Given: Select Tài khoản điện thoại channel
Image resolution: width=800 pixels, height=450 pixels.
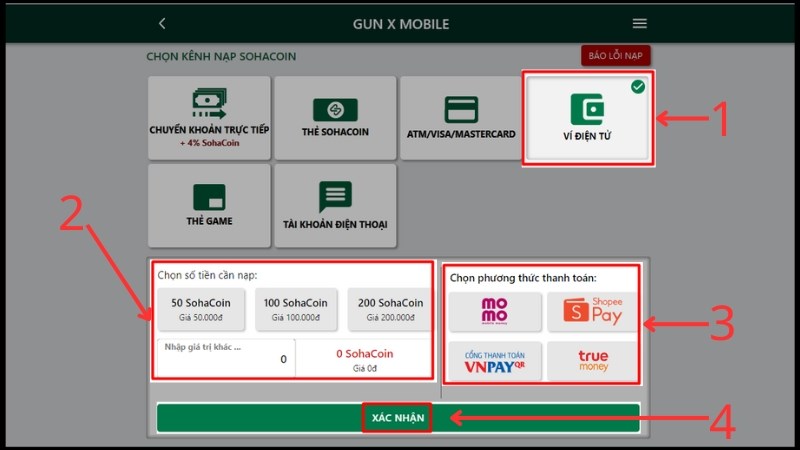Looking at the screenshot, I should [335, 206].
